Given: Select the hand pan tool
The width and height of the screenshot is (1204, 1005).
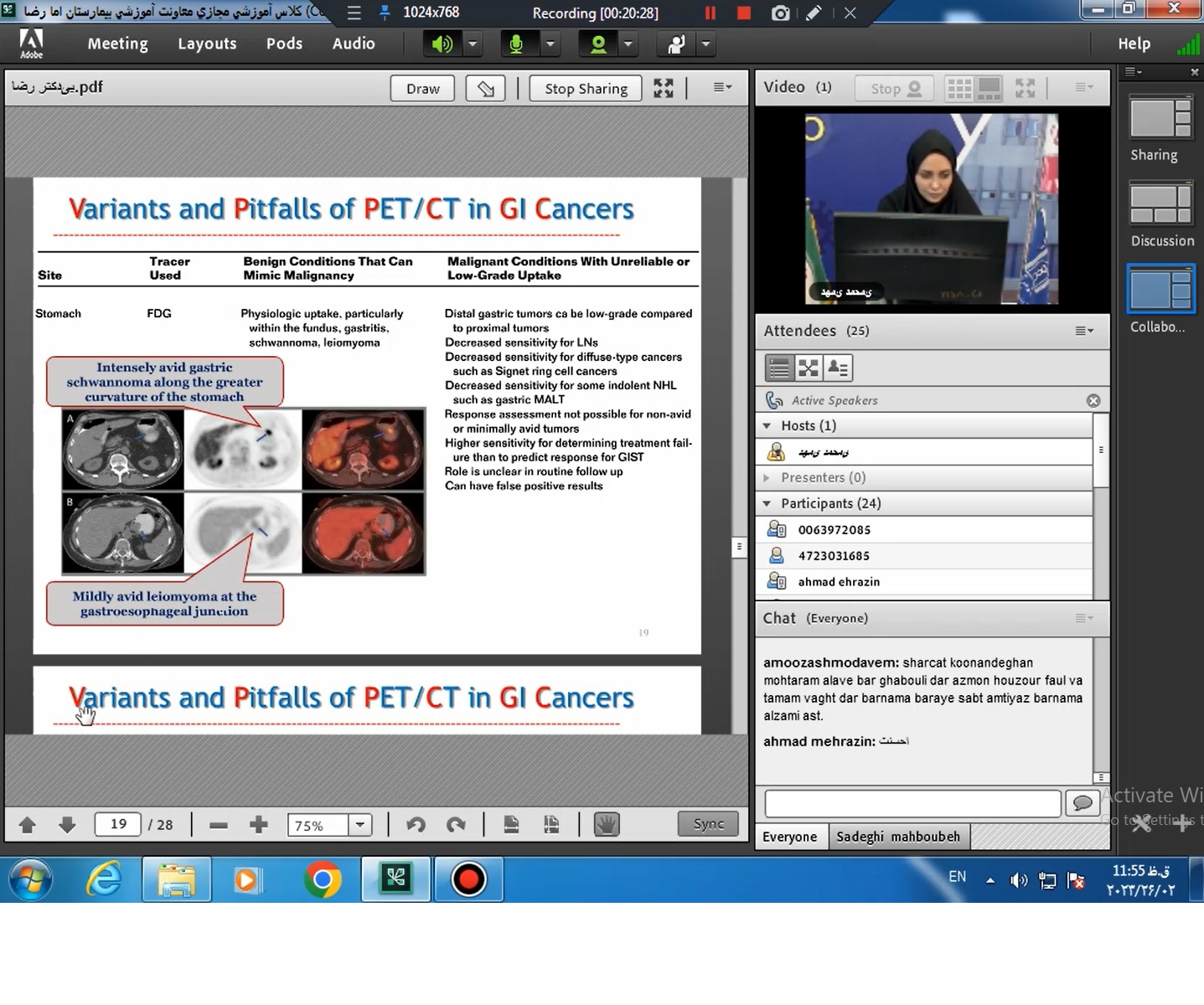Looking at the screenshot, I should [607, 825].
